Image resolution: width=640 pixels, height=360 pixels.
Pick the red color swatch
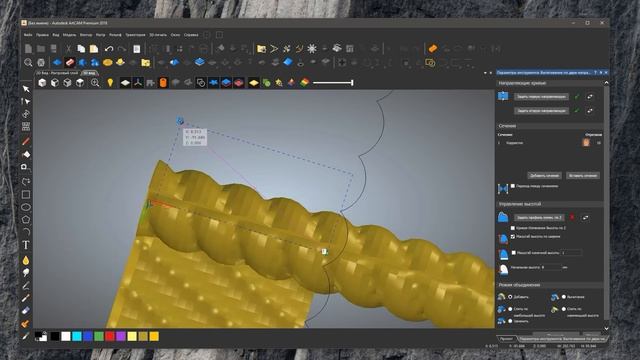click(x=110, y=336)
